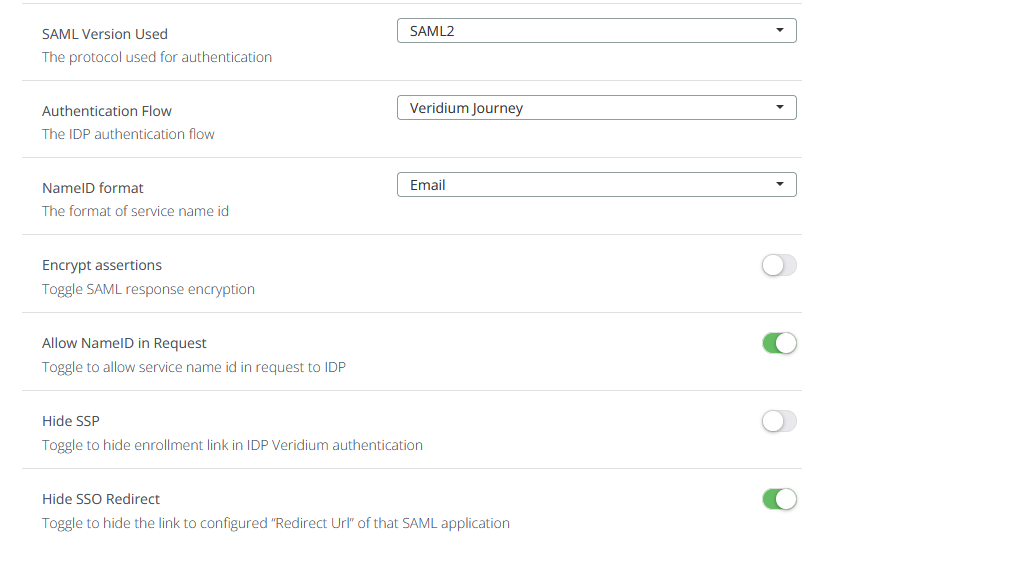Open the SAML Version Used dropdown
Viewport: 1022px width, 565px height.
(596, 31)
